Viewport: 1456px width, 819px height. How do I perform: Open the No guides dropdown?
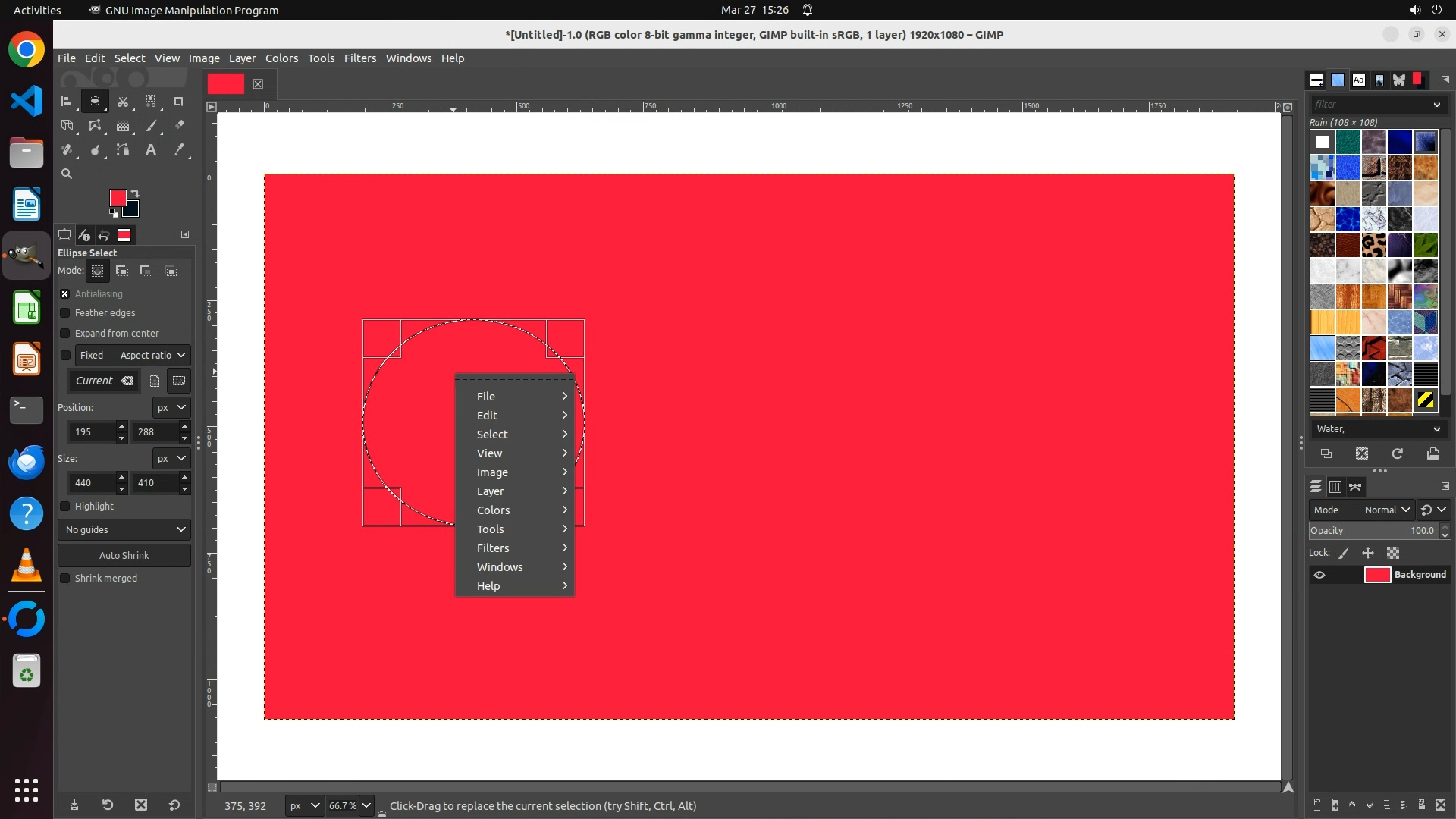click(x=124, y=530)
